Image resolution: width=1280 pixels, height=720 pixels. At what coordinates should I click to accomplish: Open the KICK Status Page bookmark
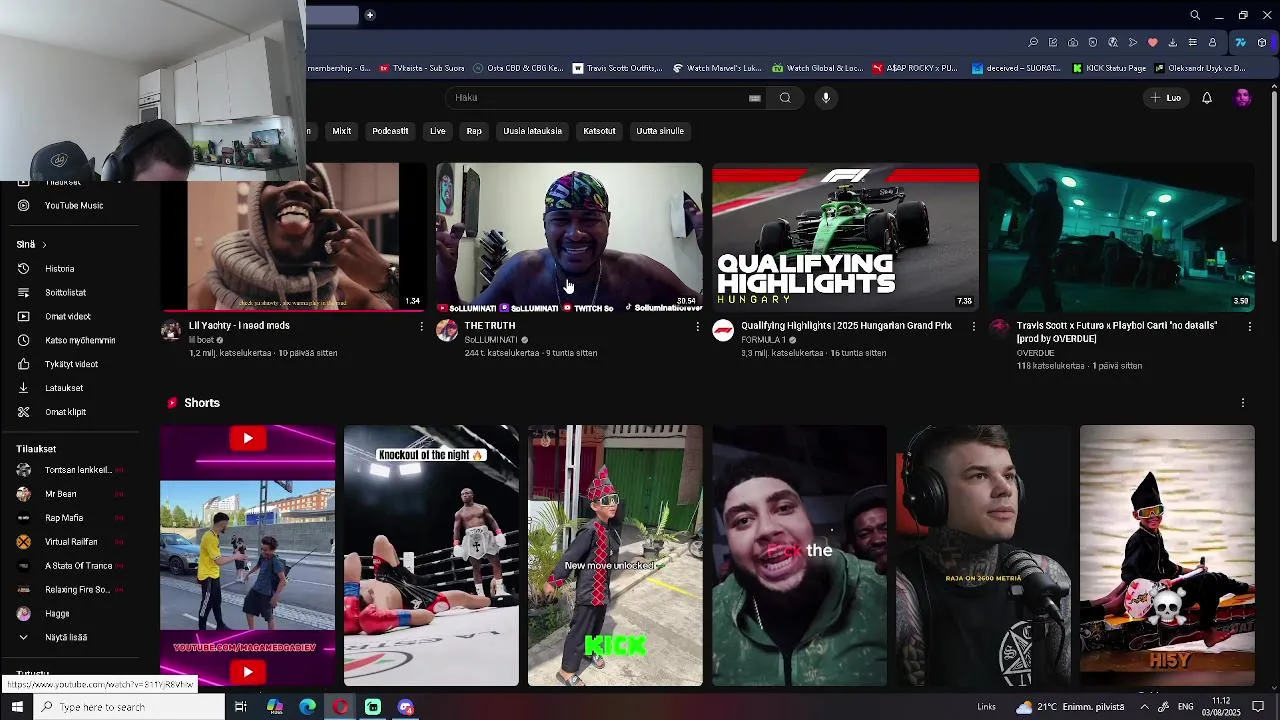1109,68
